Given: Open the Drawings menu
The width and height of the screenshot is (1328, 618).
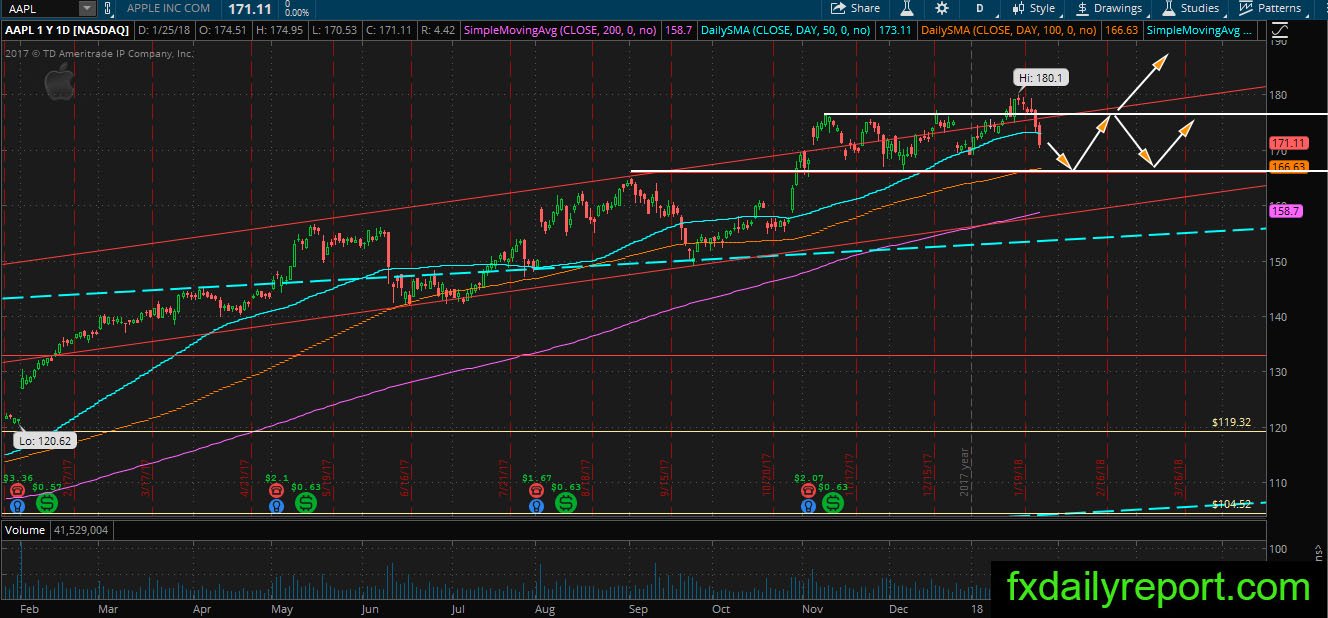Looking at the screenshot, I should pos(1109,8).
